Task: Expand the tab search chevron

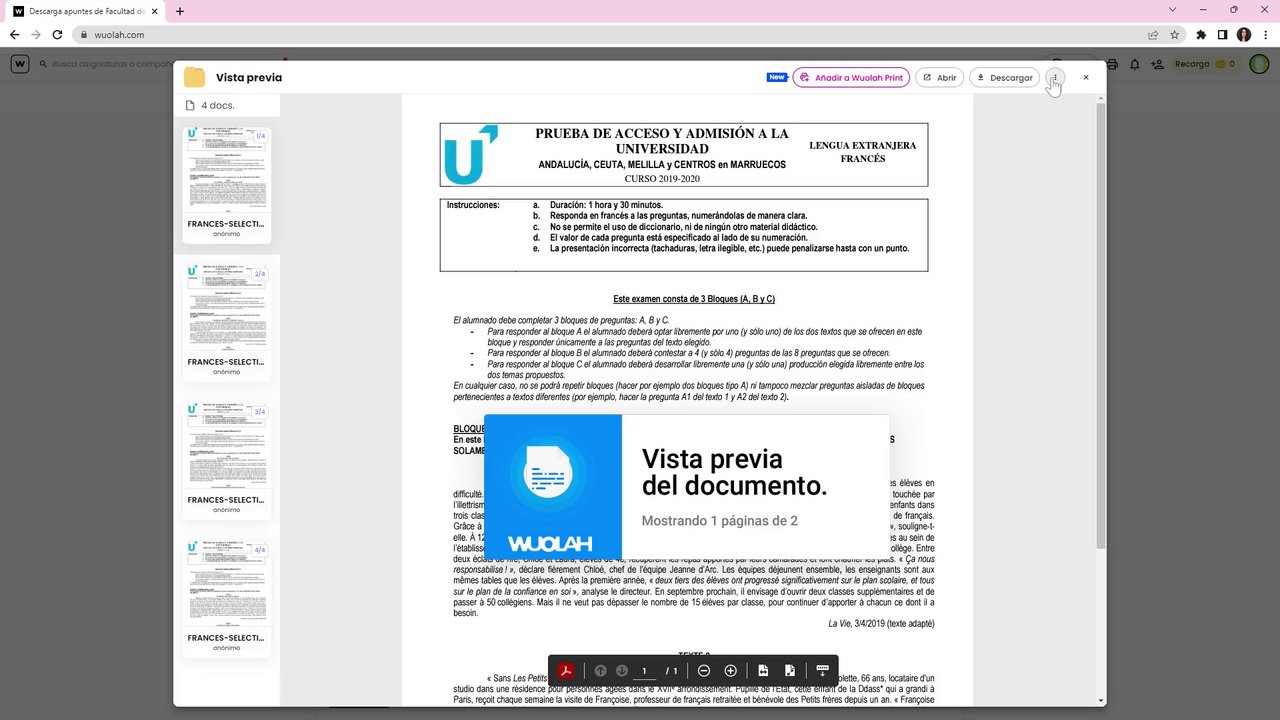Action: pyautogui.click(x=1173, y=10)
